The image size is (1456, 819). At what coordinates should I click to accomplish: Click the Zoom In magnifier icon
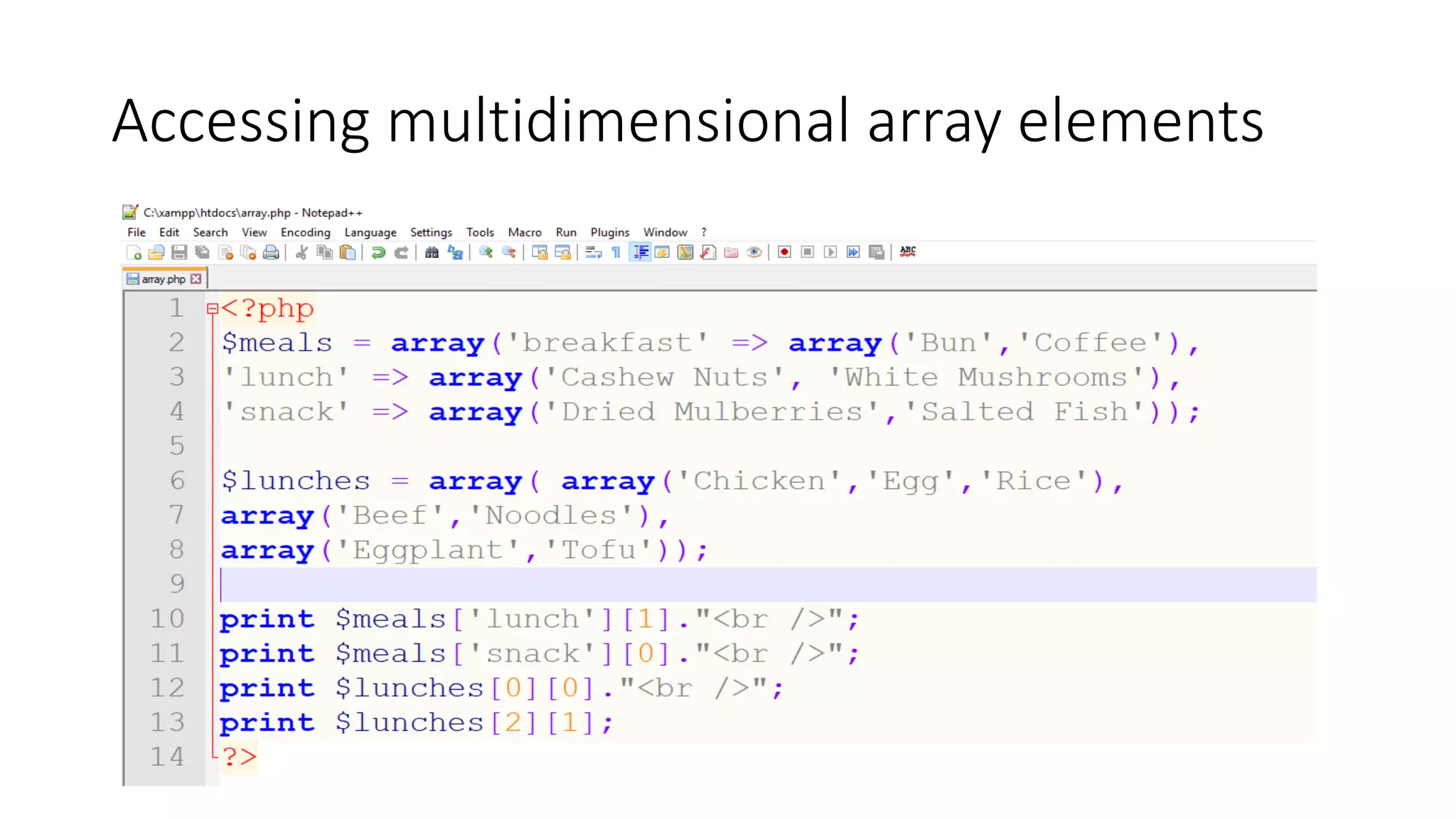[486, 252]
